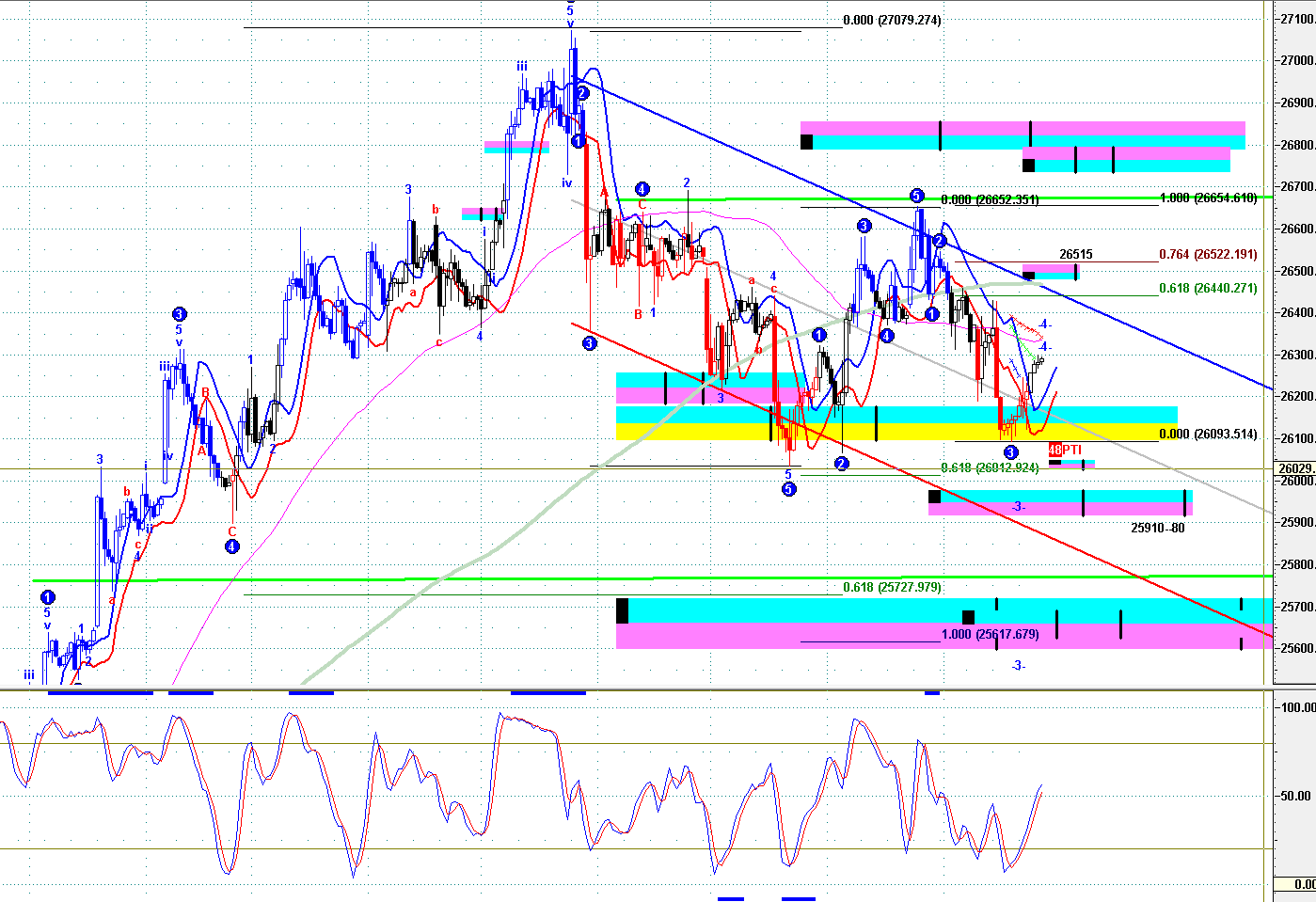Click the current price tag 26029 on axis
This screenshot has height=902, width=1316.
[1295, 468]
